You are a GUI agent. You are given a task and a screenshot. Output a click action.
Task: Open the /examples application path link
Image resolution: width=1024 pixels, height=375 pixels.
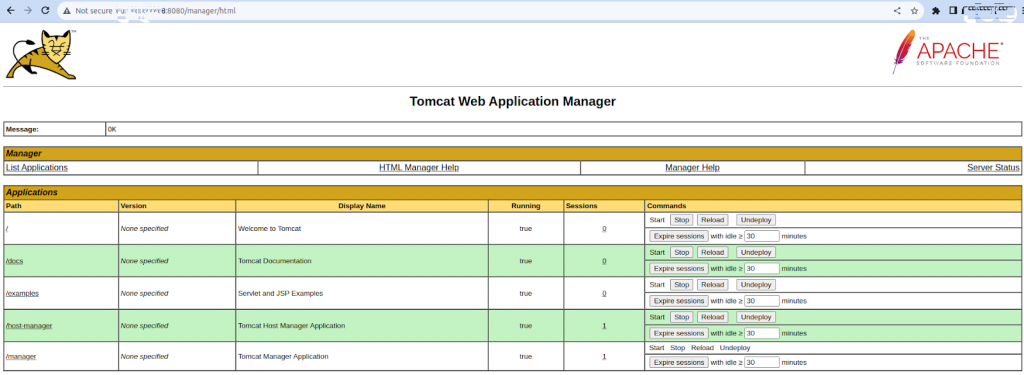click(22, 293)
